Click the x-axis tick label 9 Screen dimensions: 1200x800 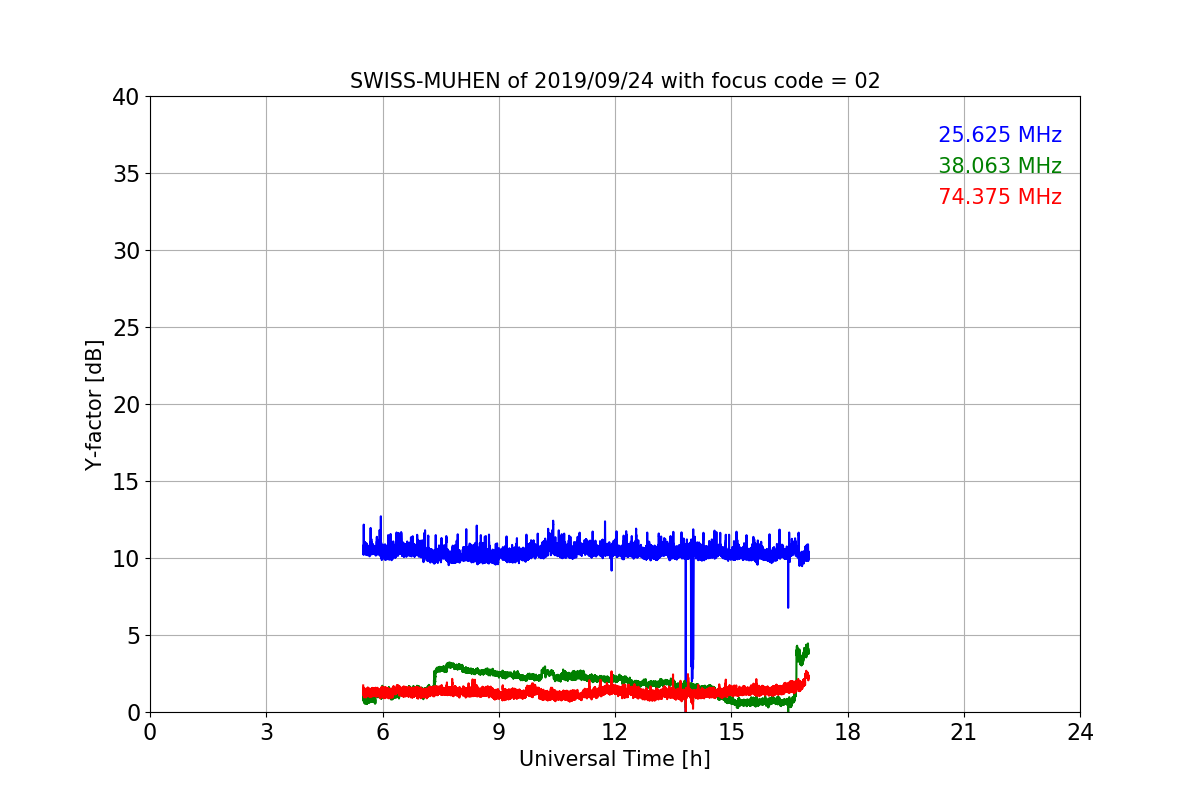click(499, 732)
